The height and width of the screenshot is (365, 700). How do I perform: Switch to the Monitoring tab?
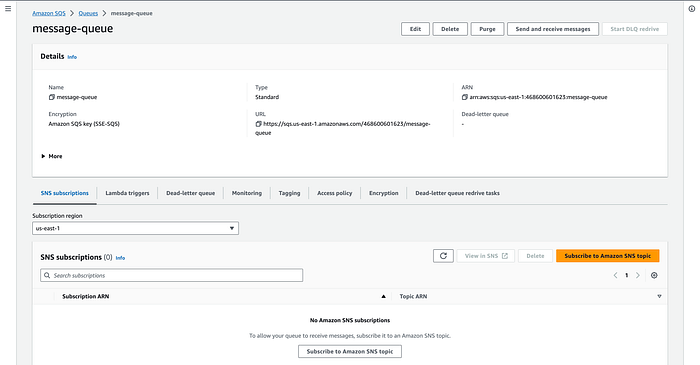coord(246,193)
